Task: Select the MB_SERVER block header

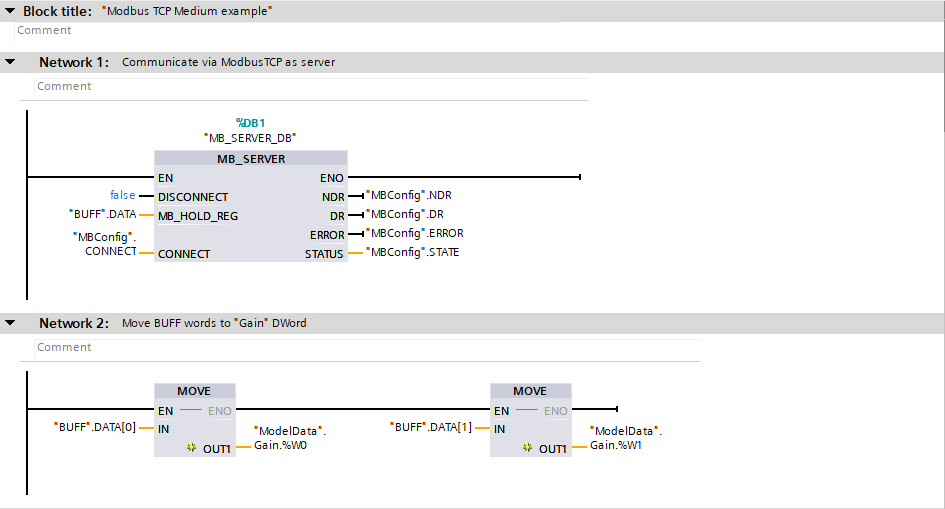Action: click(251, 158)
